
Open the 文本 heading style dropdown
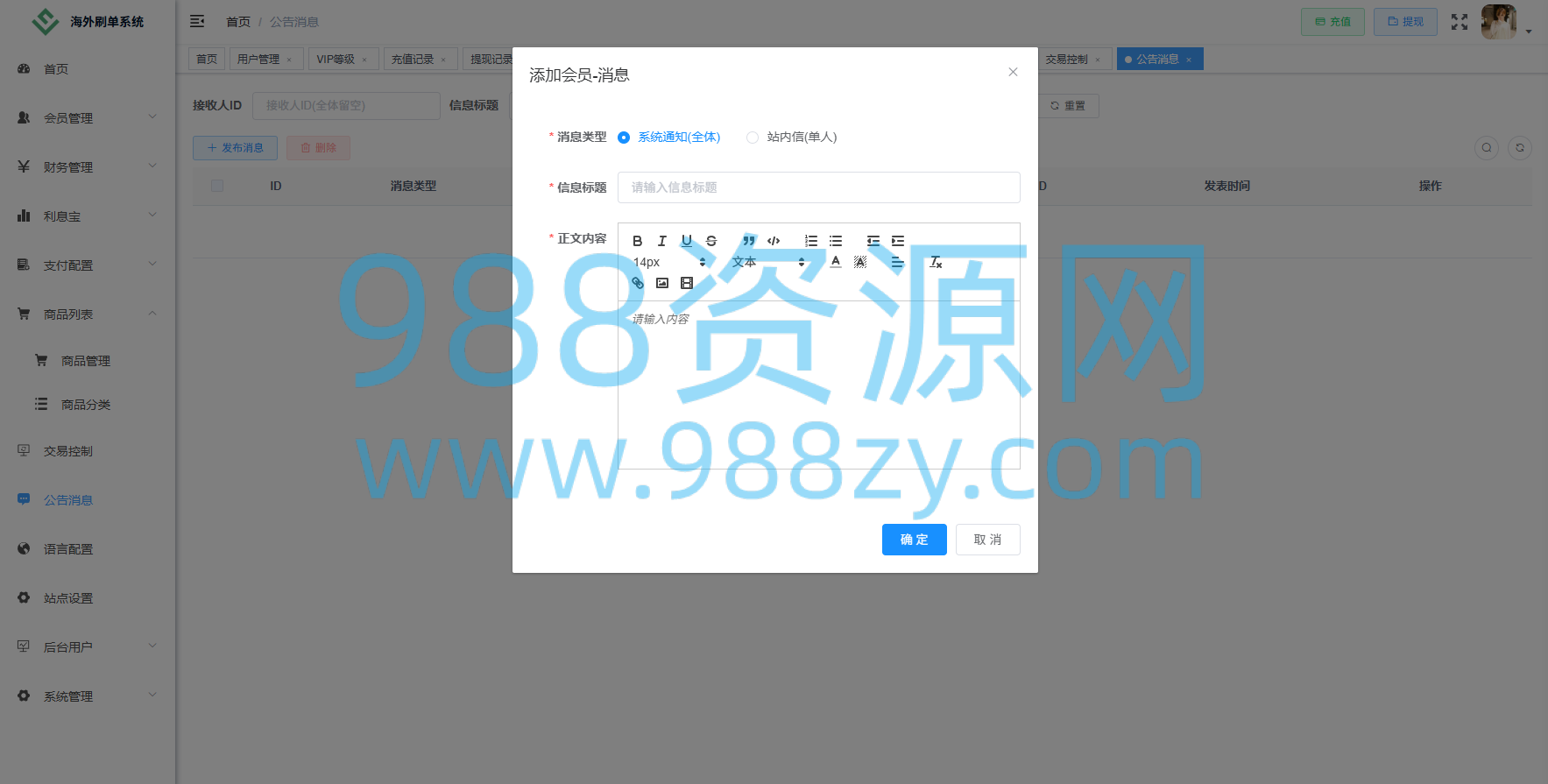(x=768, y=262)
